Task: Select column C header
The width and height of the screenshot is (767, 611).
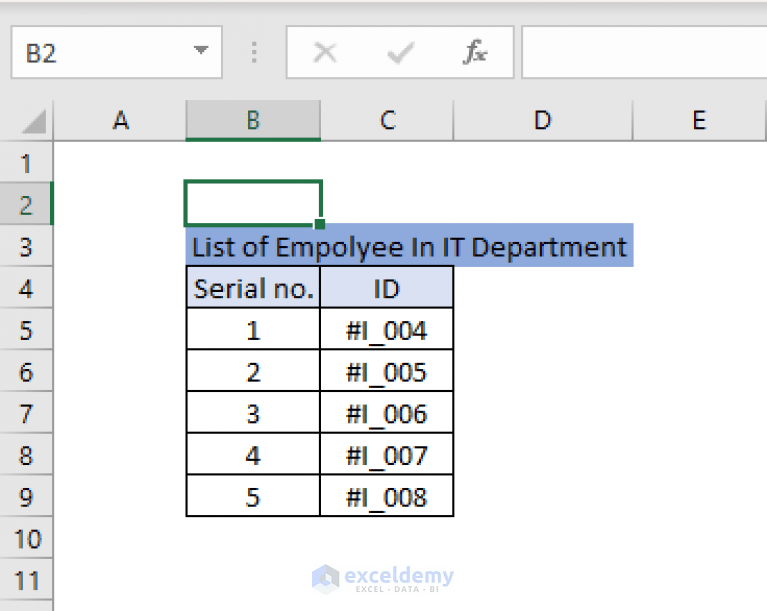Action: click(387, 120)
